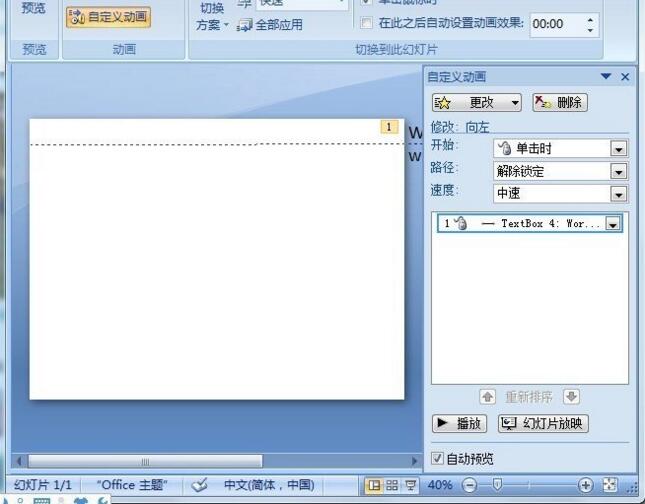
Task: Zoom in with the plus button
Action: click(x=585, y=485)
